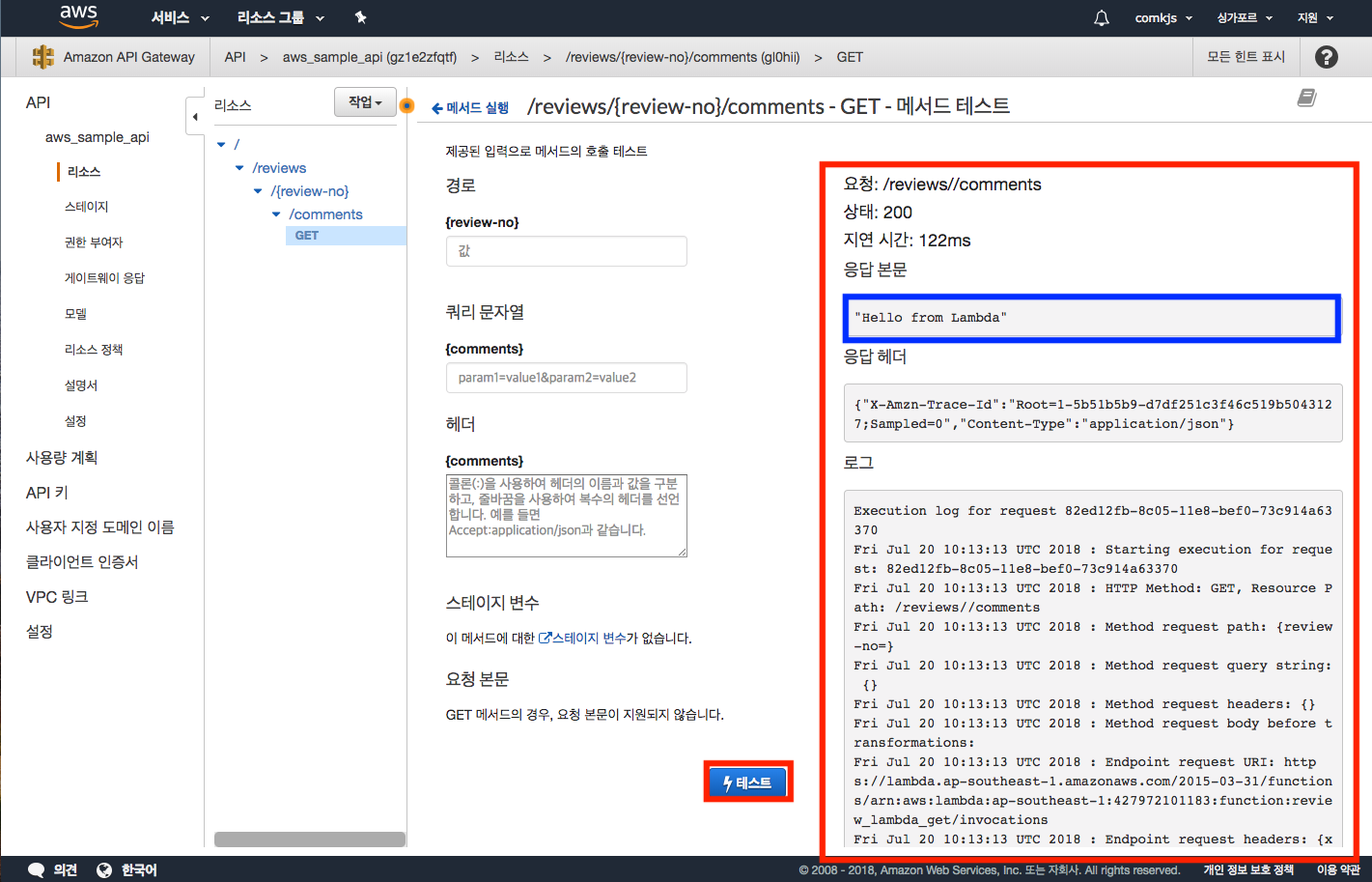Click the help question mark icon
This screenshot has height=882, width=1372.
click(x=1327, y=57)
